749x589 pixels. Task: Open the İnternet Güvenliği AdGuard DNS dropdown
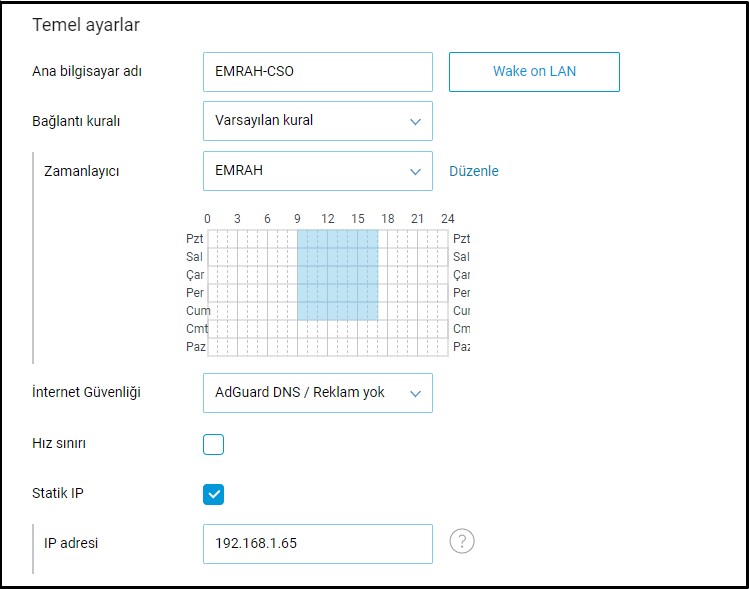317,393
